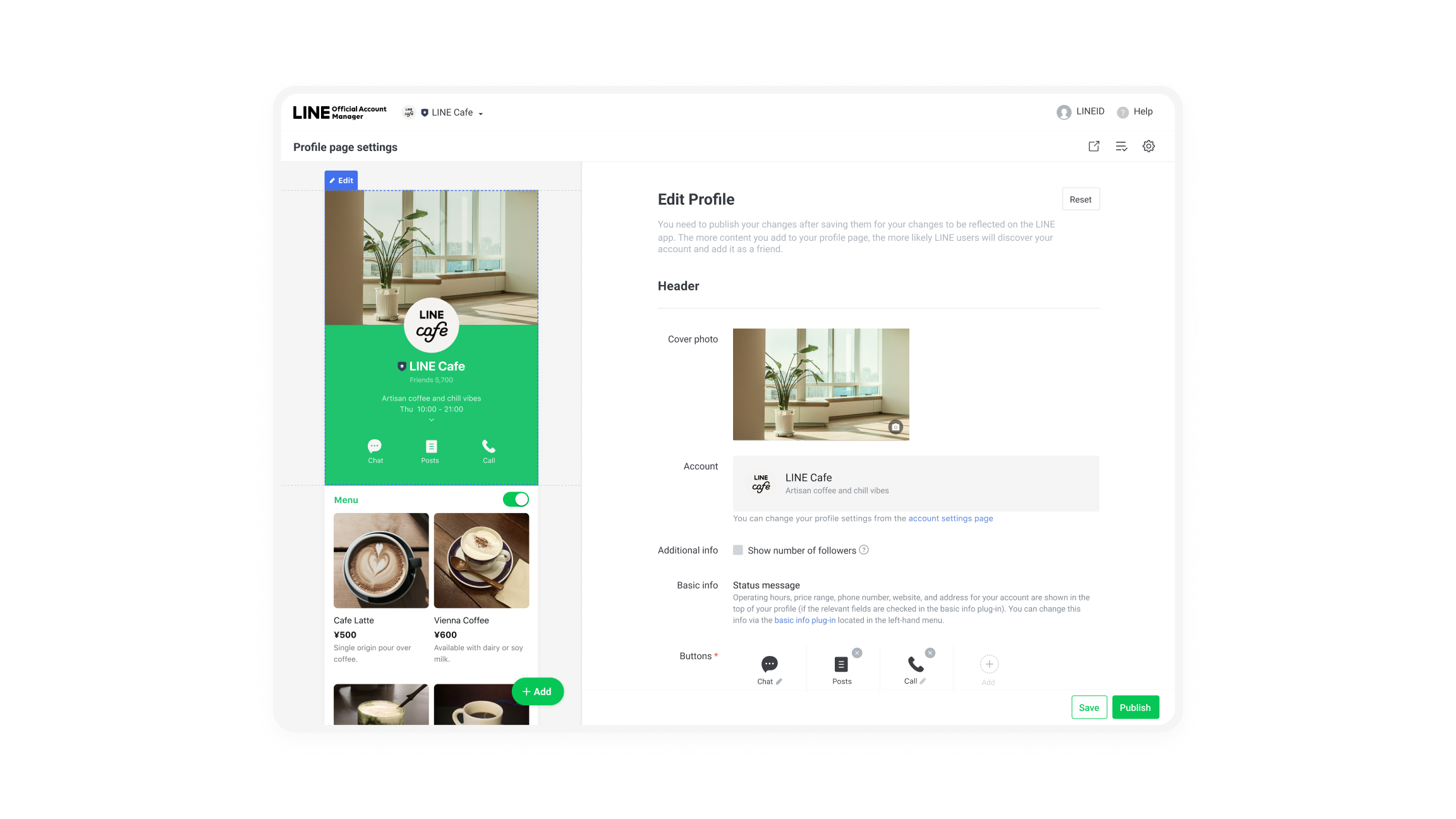Click the Reset button
The width and height of the screenshot is (1456, 819).
[x=1081, y=199]
